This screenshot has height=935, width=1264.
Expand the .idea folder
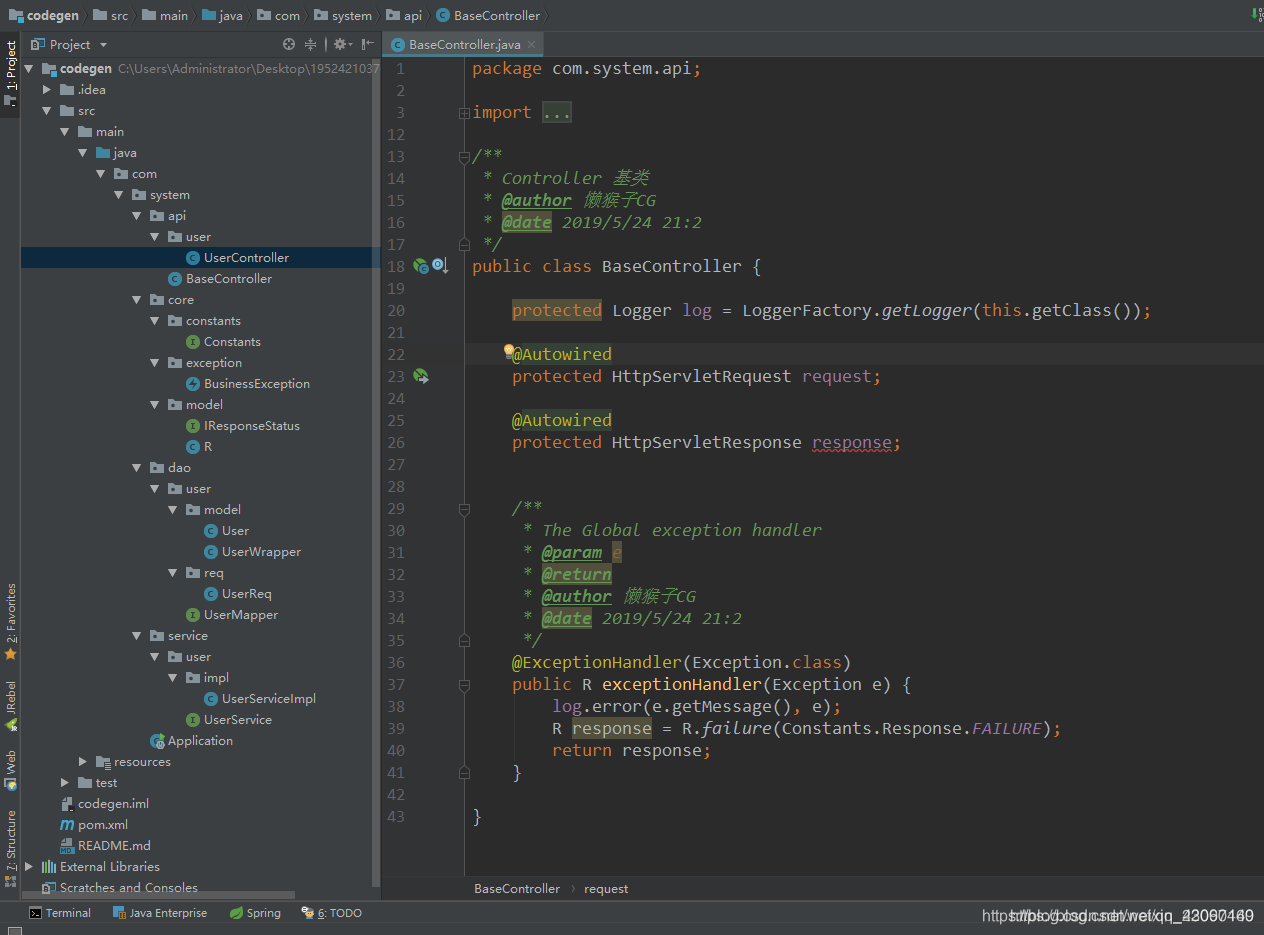click(x=46, y=90)
